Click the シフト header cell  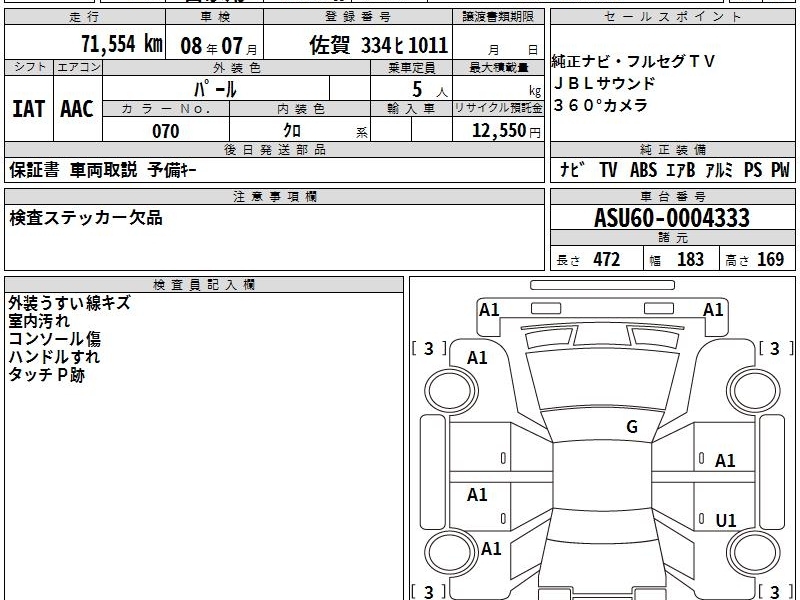click(29, 67)
